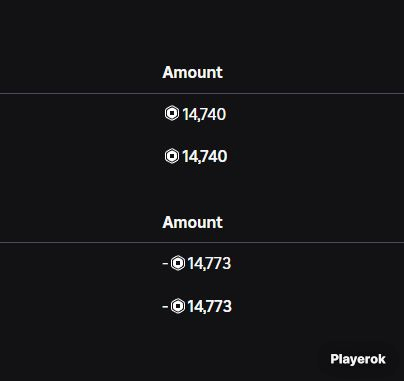Click the upper Amount column header

pos(192,72)
